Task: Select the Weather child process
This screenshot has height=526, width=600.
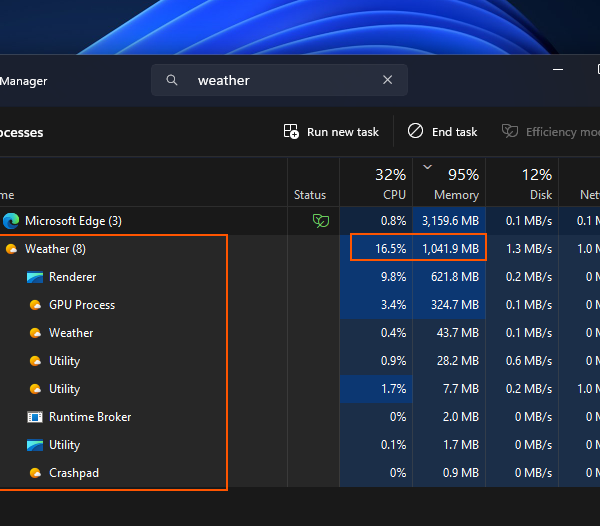Action: 300,332
